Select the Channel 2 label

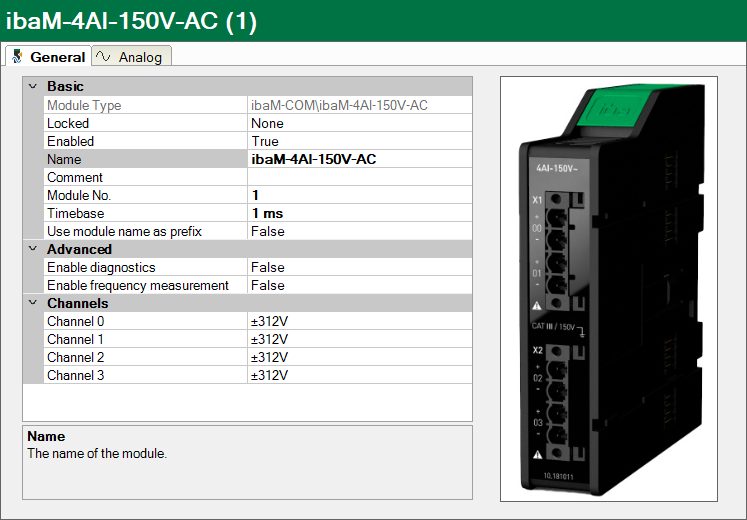coord(75,357)
